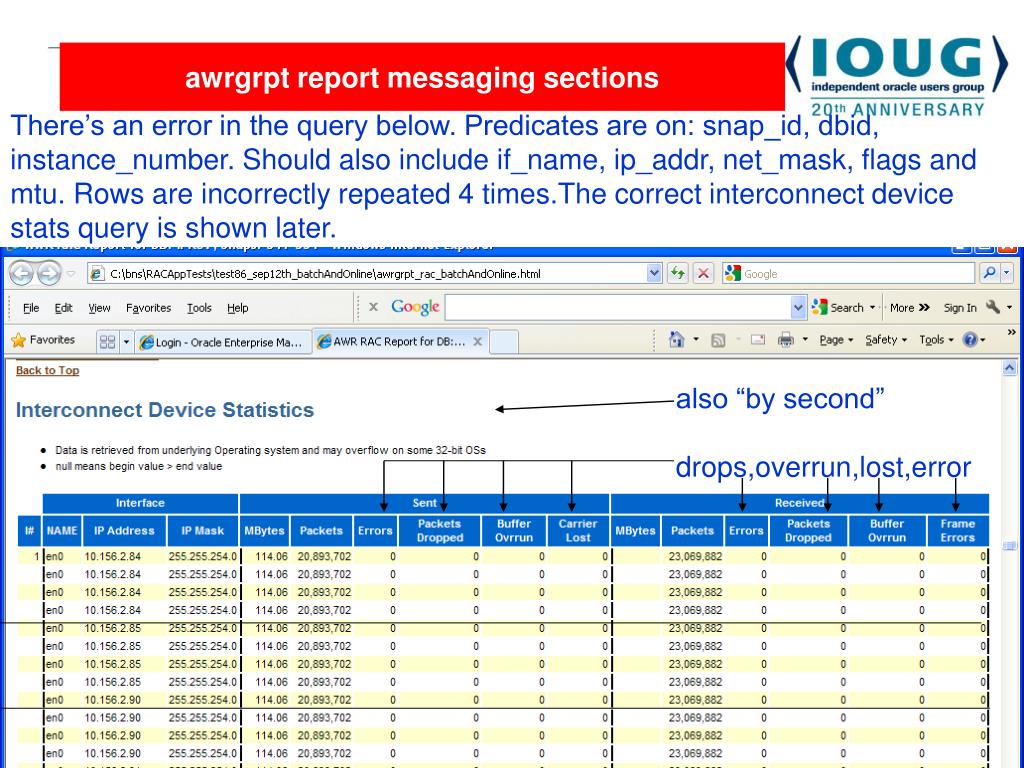Switch to the Login - Oracle Enterprise Manager tab
Screen dimensions: 1024x768
point(222,342)
